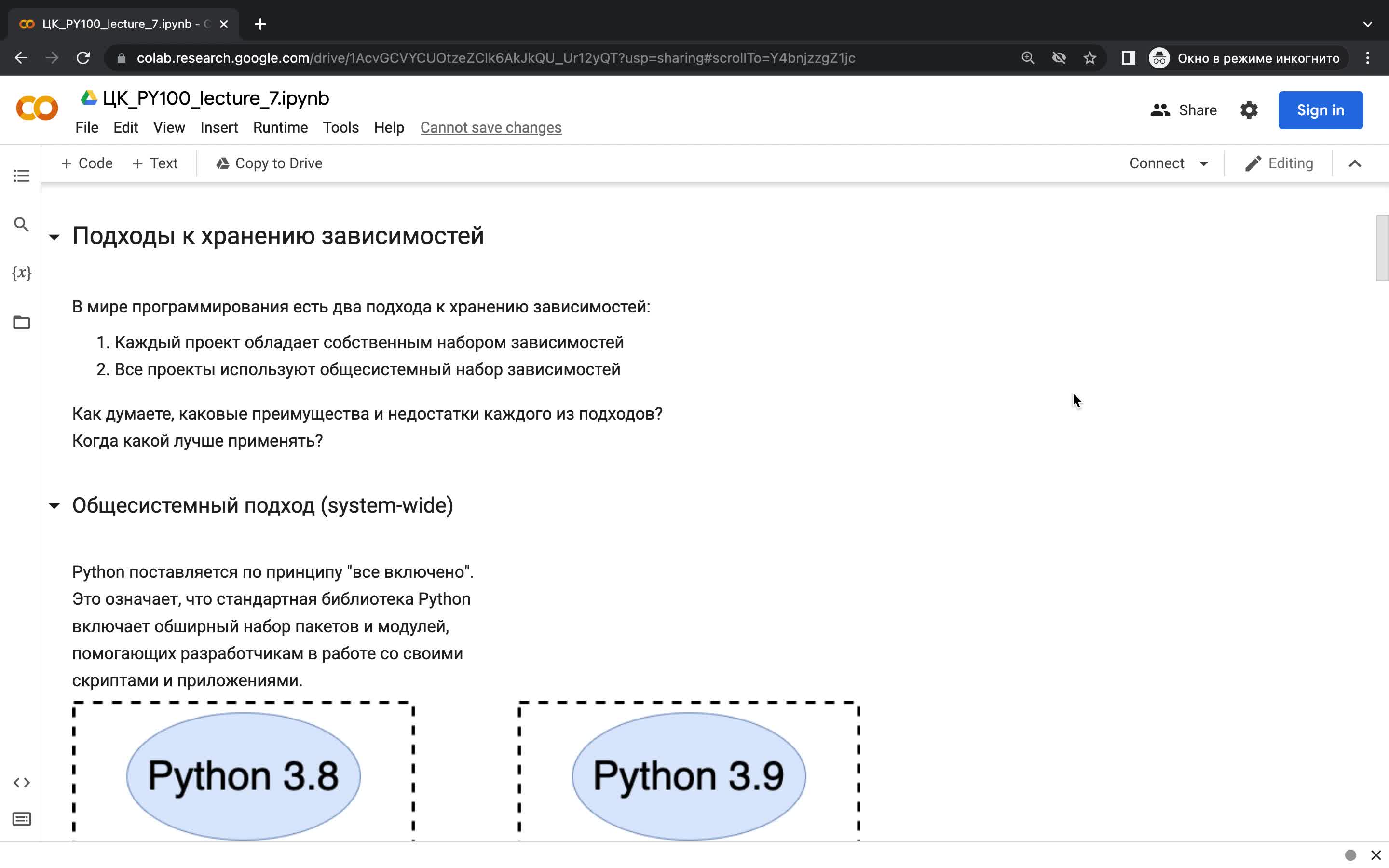This screenshot has width=1389, height=868.
Task: Click Copy to Drive
Action: 269,163
